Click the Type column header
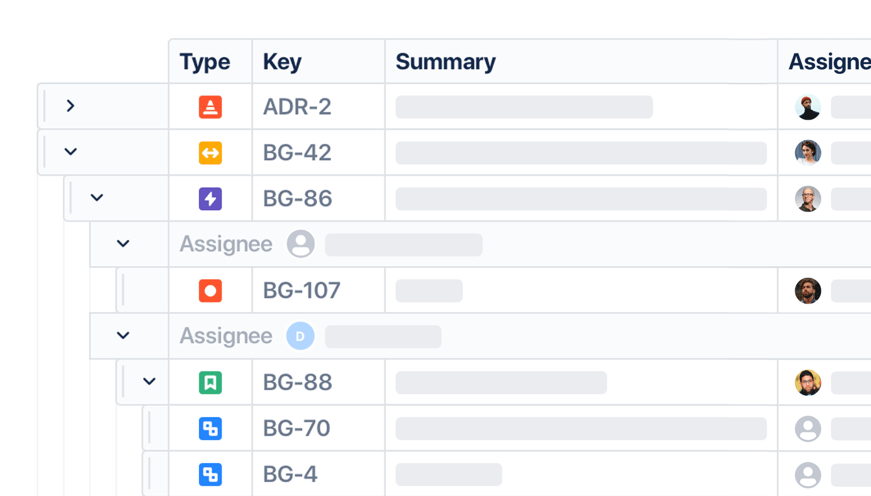This screenshot has width=871, height=496. (205, 62)
